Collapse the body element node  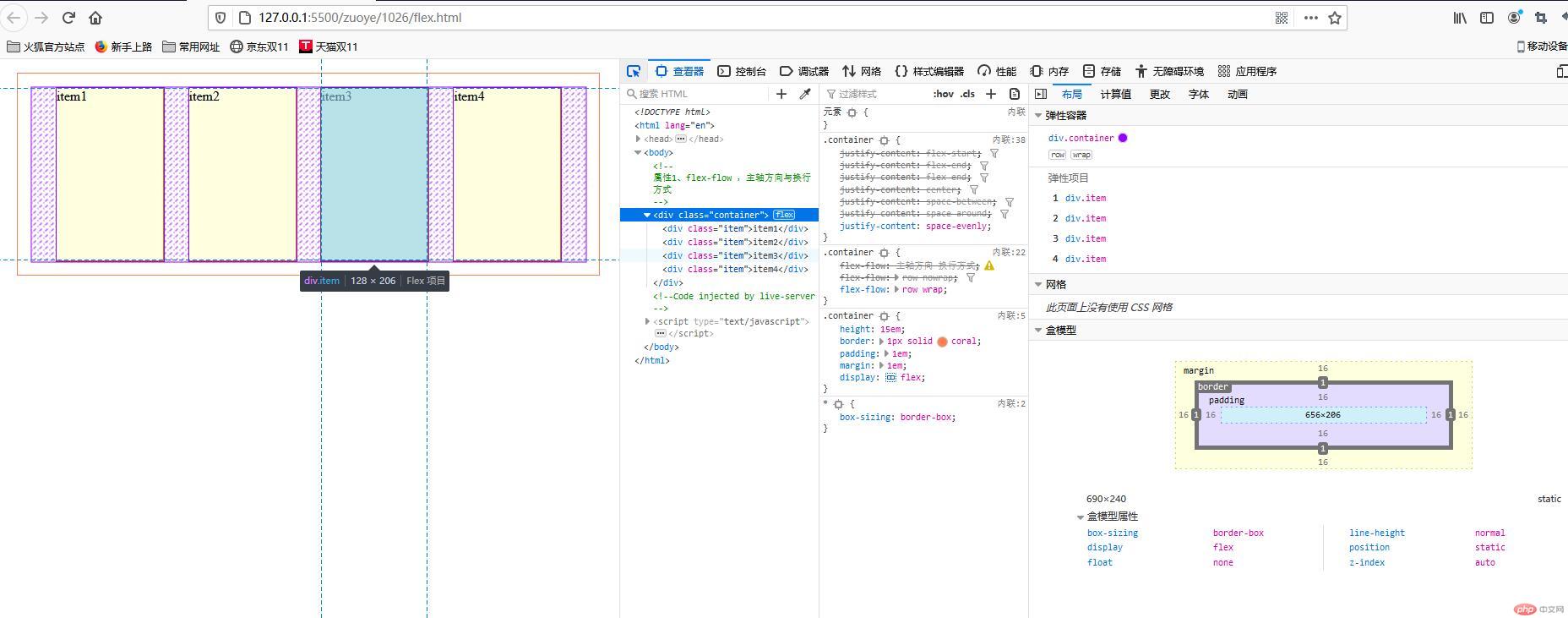click(638, 153)
